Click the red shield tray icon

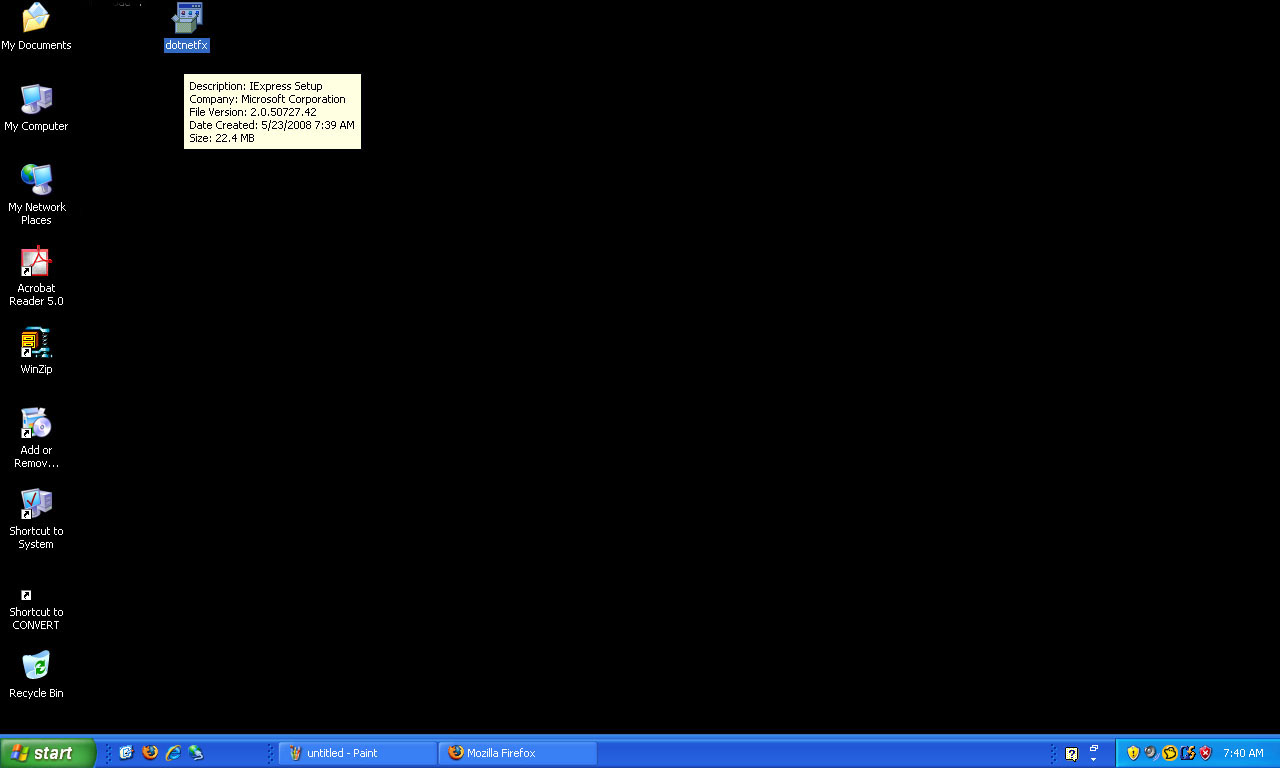[1206, 753]
